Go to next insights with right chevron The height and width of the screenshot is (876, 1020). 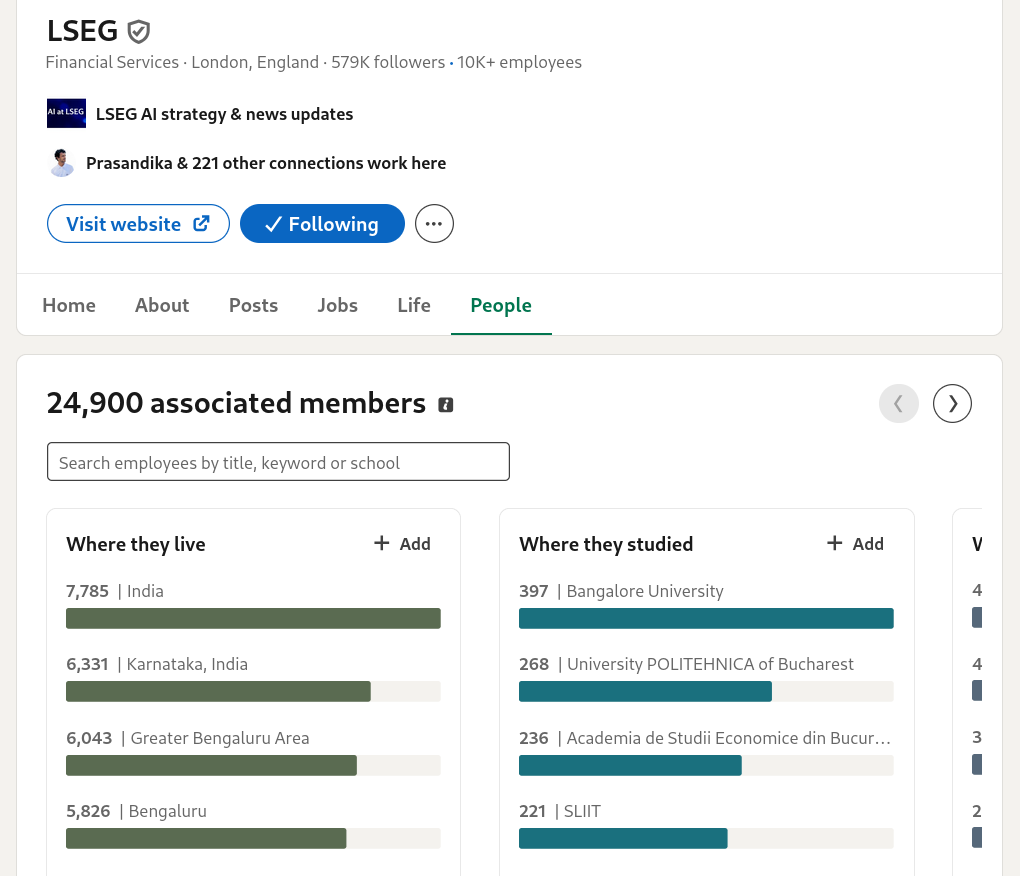coord(952,403)
